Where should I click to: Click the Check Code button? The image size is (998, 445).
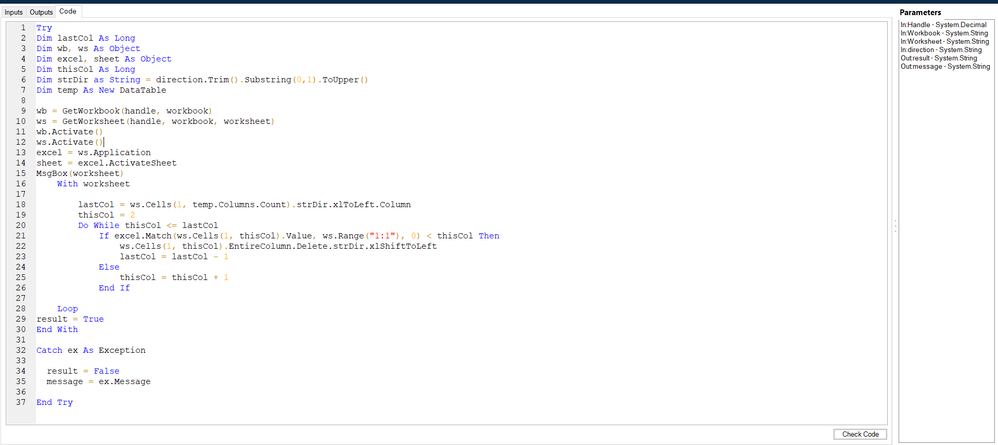point(861,434)
